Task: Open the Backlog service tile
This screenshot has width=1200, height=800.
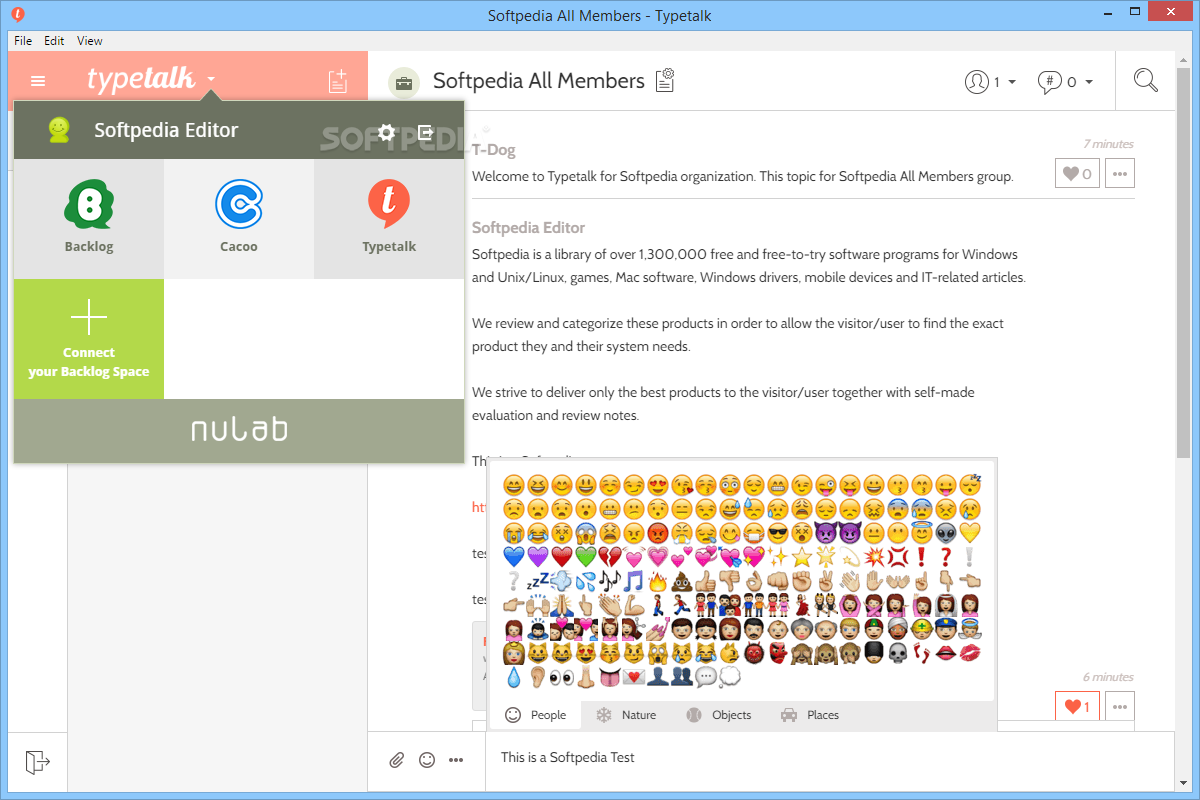Action: tap(89, 219)
